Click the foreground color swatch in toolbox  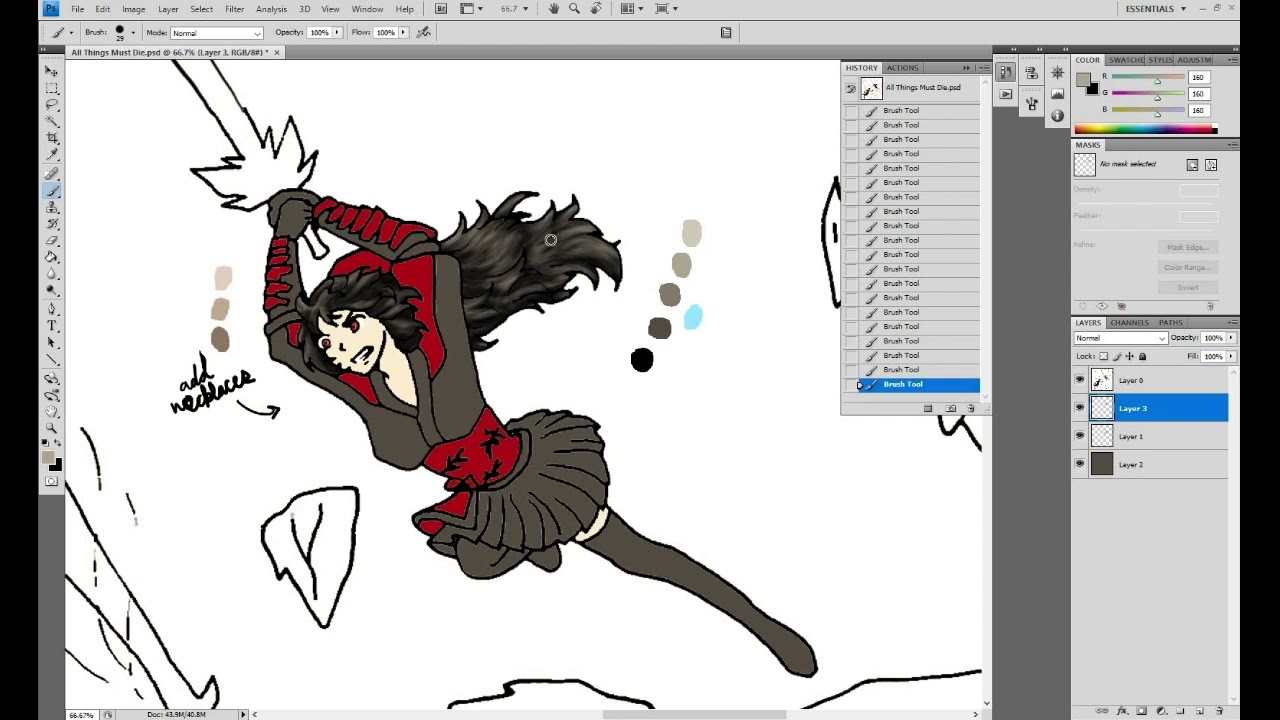[x=48, y=458]
